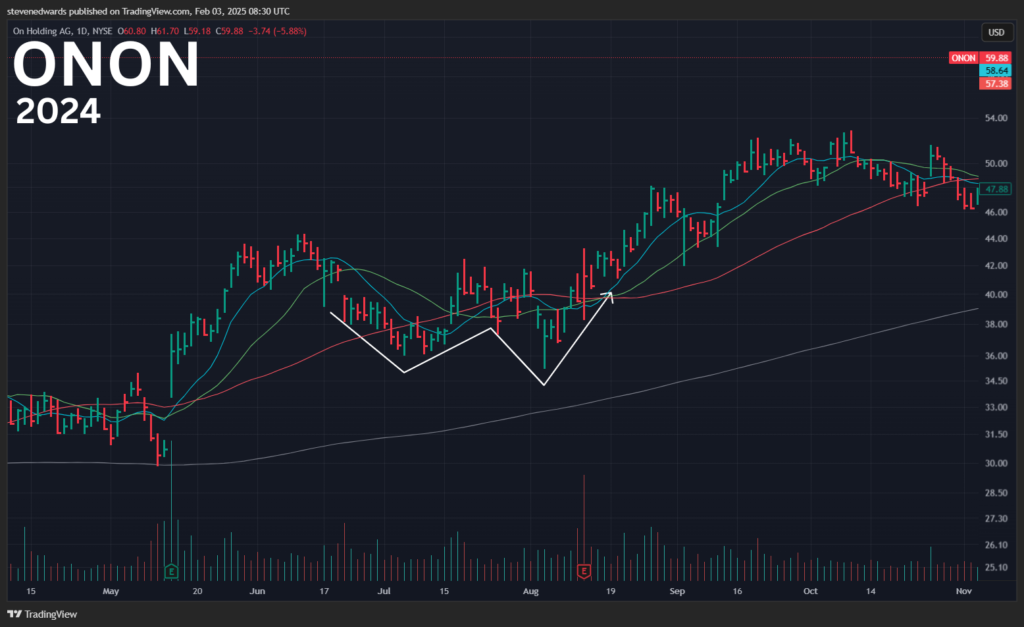Click the 34.50 price axis label
Screen dimensions: 1024x627
(x=996, y=381)
